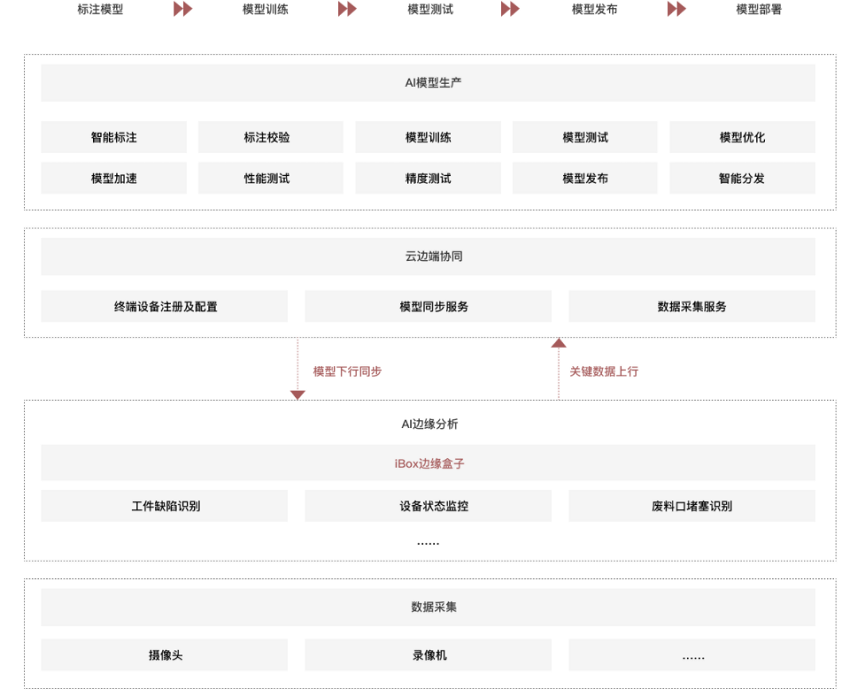Viewport: 850px width, 696px height.
Task: Click the 标注模型 workflow step
Action: (x=100, y=9)
